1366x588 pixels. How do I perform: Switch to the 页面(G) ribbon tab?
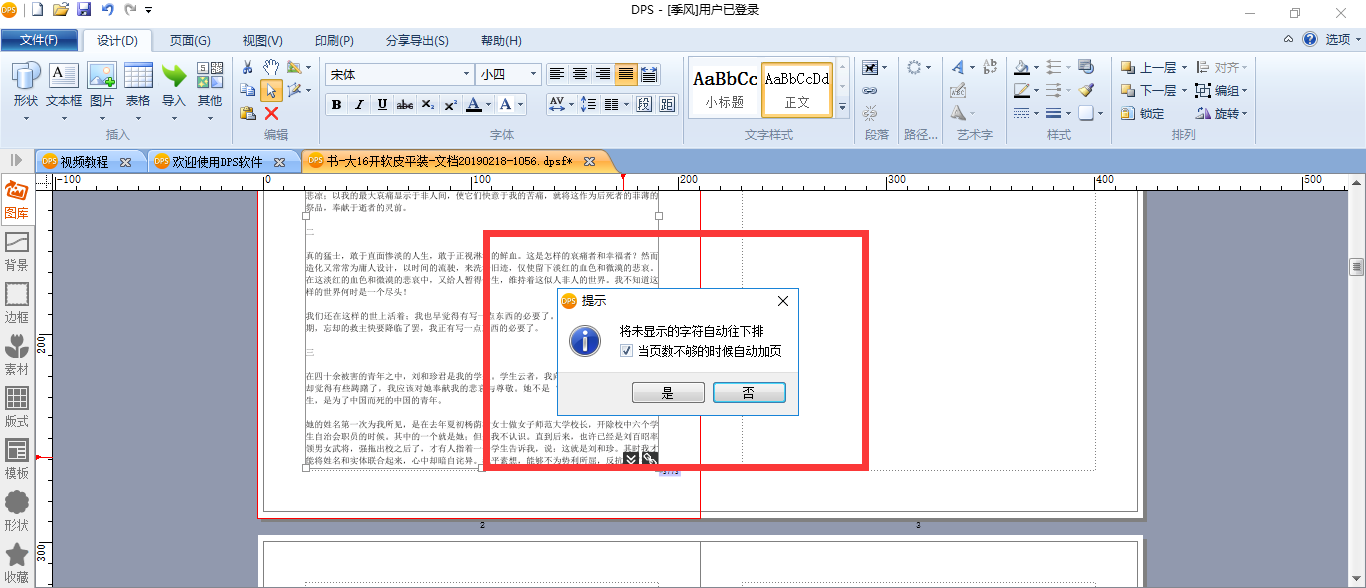point(190,41)
